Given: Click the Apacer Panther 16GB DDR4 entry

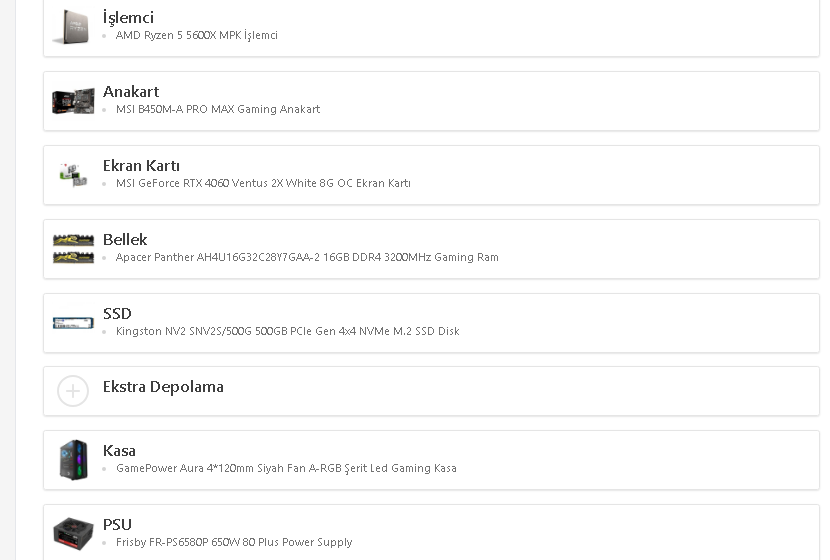Looking at the screenshot, I should click(x=306, y=258).
